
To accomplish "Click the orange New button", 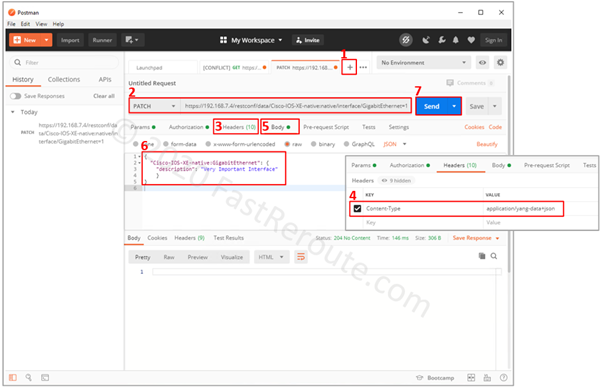I will point(25,40).
